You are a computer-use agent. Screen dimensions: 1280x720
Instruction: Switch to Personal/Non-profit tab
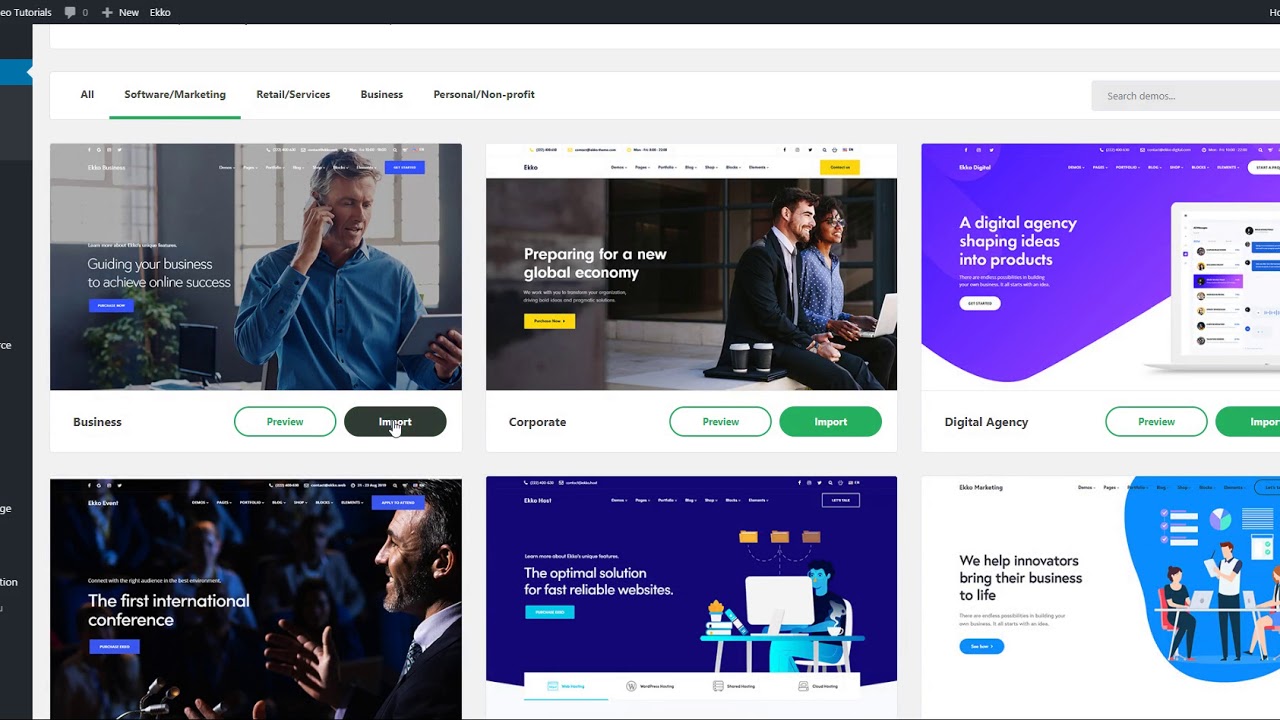[x=484, y=95]
